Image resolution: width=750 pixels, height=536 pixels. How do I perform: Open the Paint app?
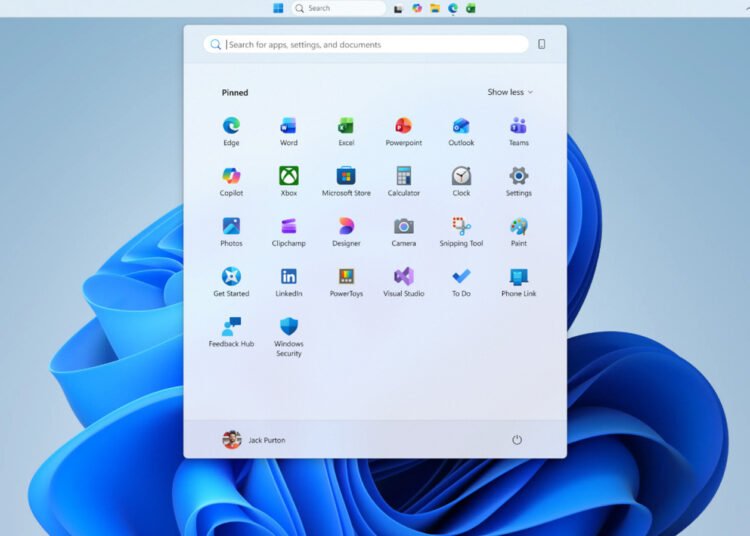[x=518, y=231]
